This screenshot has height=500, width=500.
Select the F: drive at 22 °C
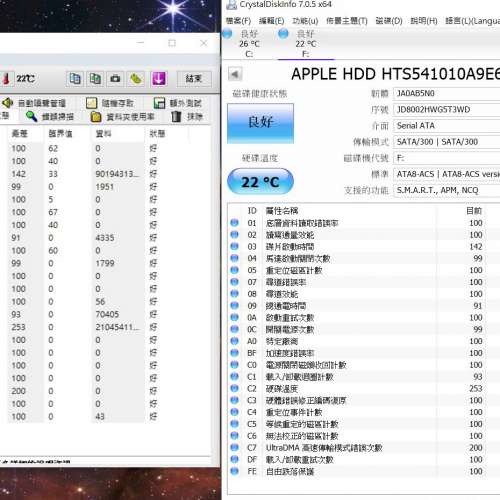[x=306, y=44]
